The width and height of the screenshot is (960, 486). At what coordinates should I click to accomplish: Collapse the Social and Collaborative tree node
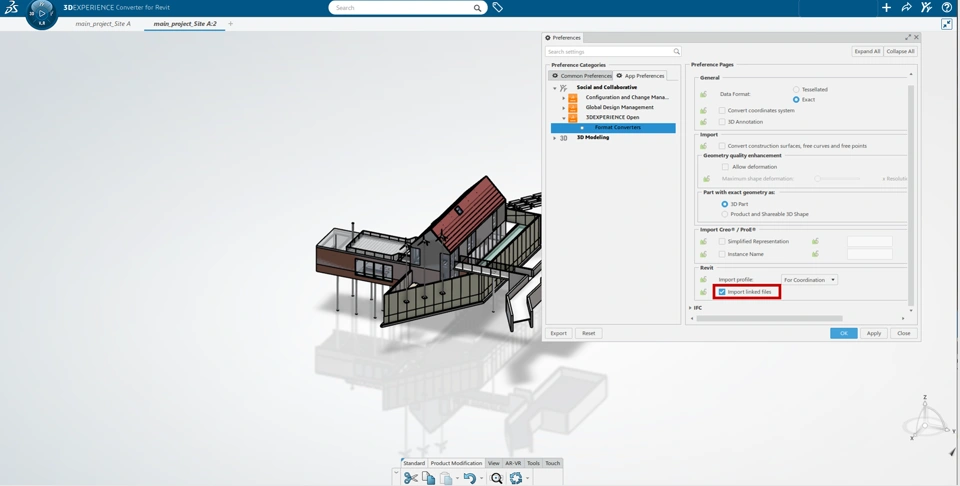[x=555, y=88]
